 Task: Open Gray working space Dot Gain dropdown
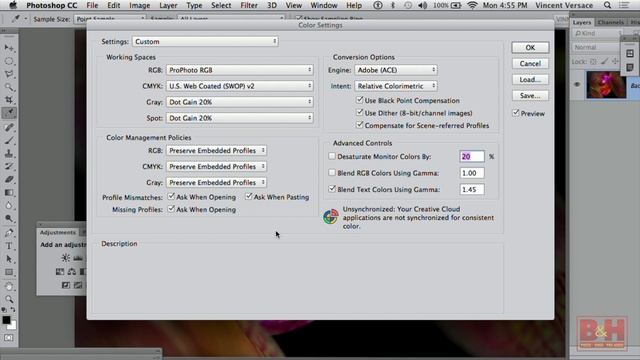click(x=240, y=102)
